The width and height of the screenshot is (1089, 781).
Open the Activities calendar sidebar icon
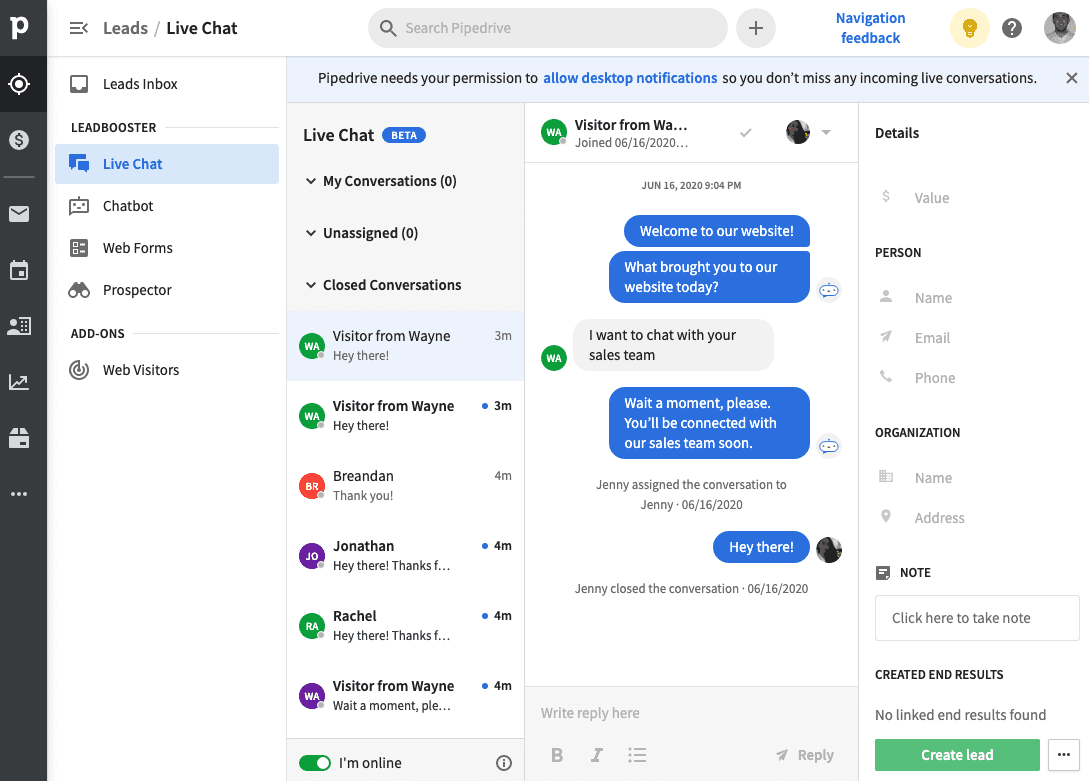pyautogui.click(x=19, y=270)
